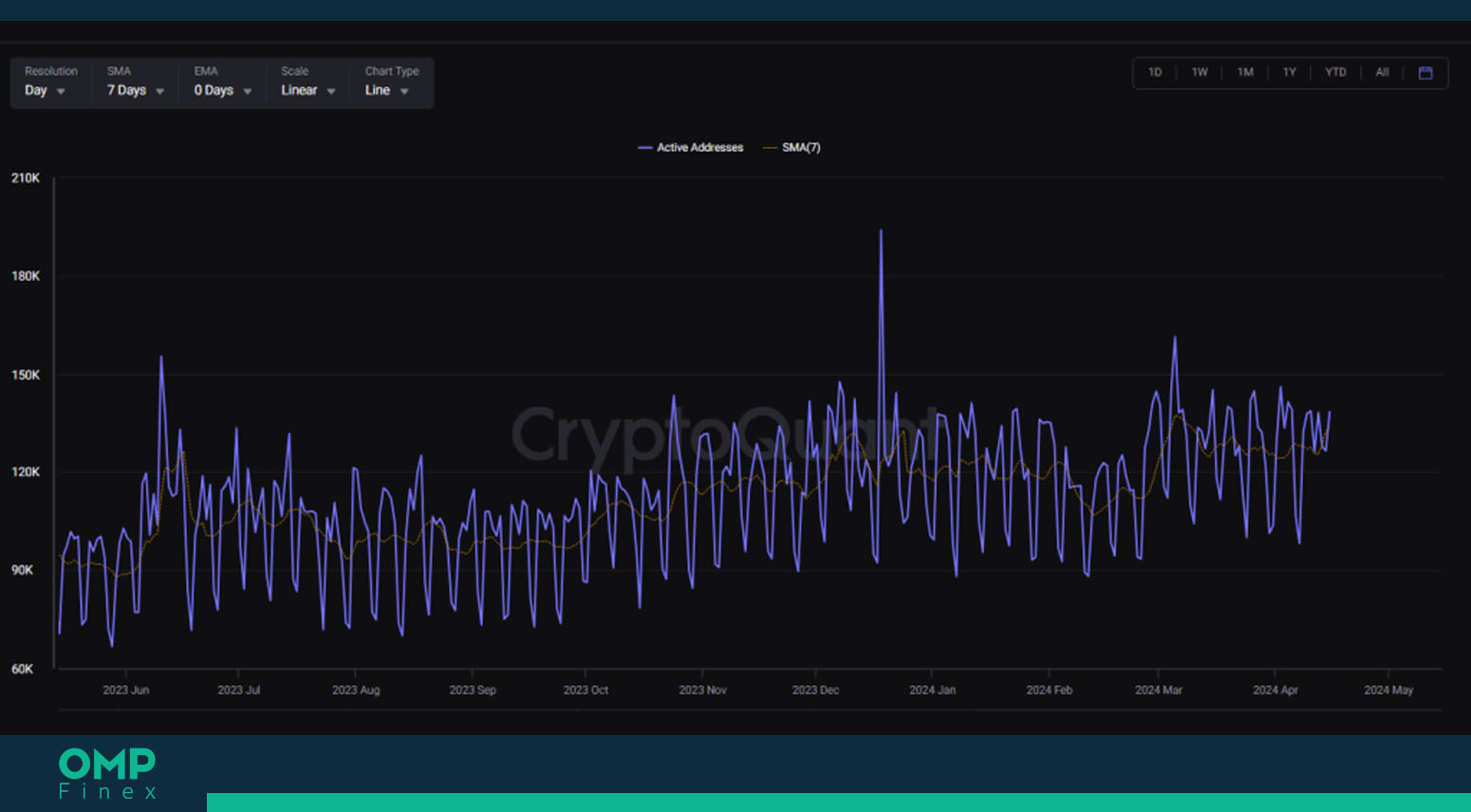Switch to the 1M time range
Viewport: 1471px width, 812px height.
click(x=1245, y=73)
